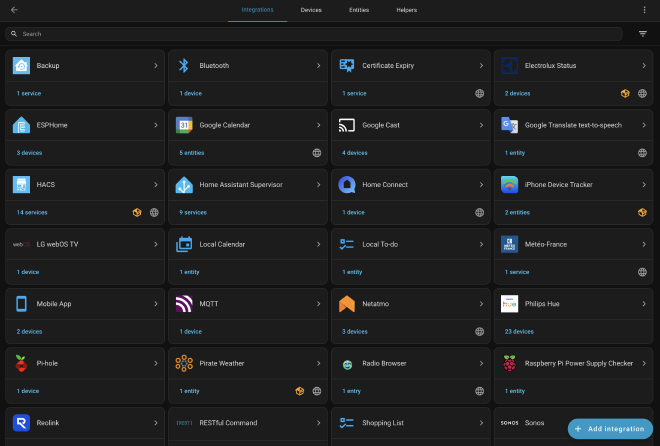The image size is (660, 446).
Task: Open the three-dot overflow menu
Action: tap(644, 10)
